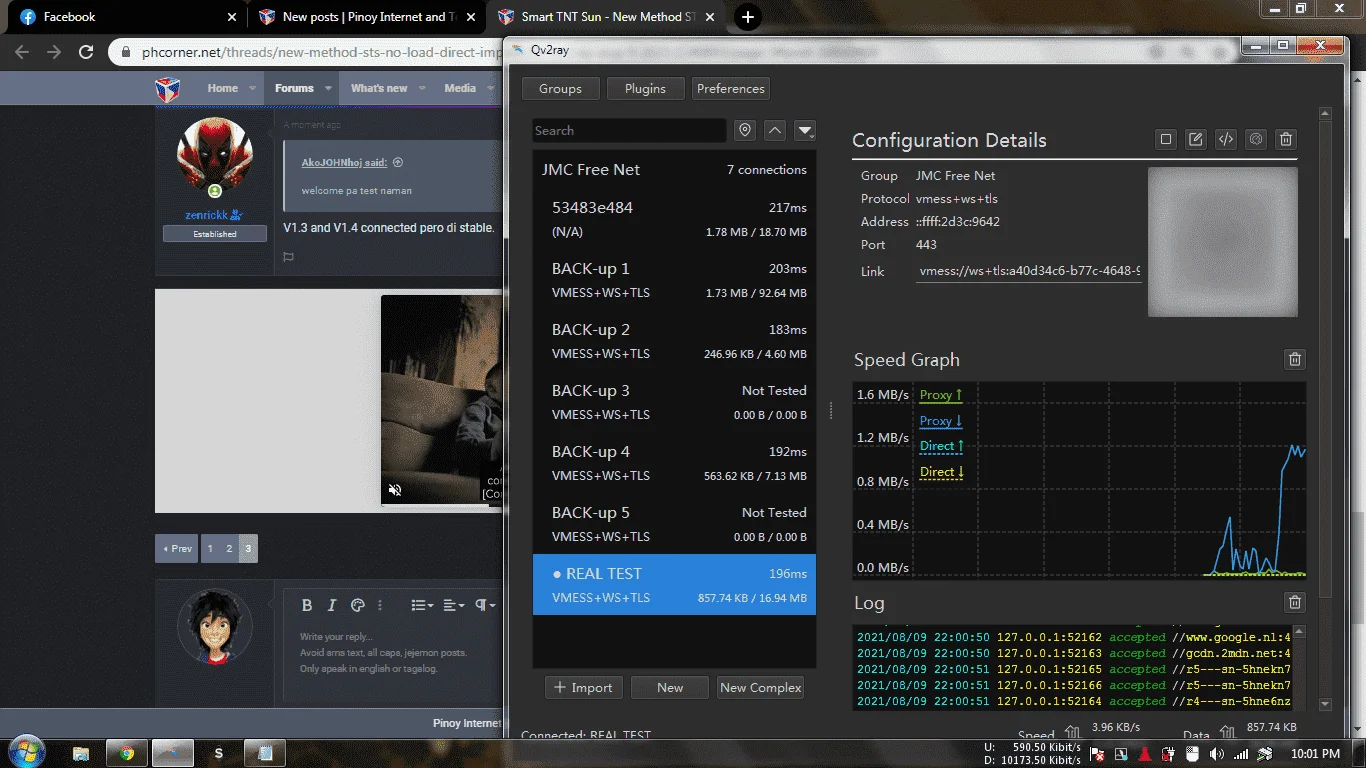Click the panel splitter handle dots
Viewport: 1366px width, 768px height.
[x=831, y=410]
